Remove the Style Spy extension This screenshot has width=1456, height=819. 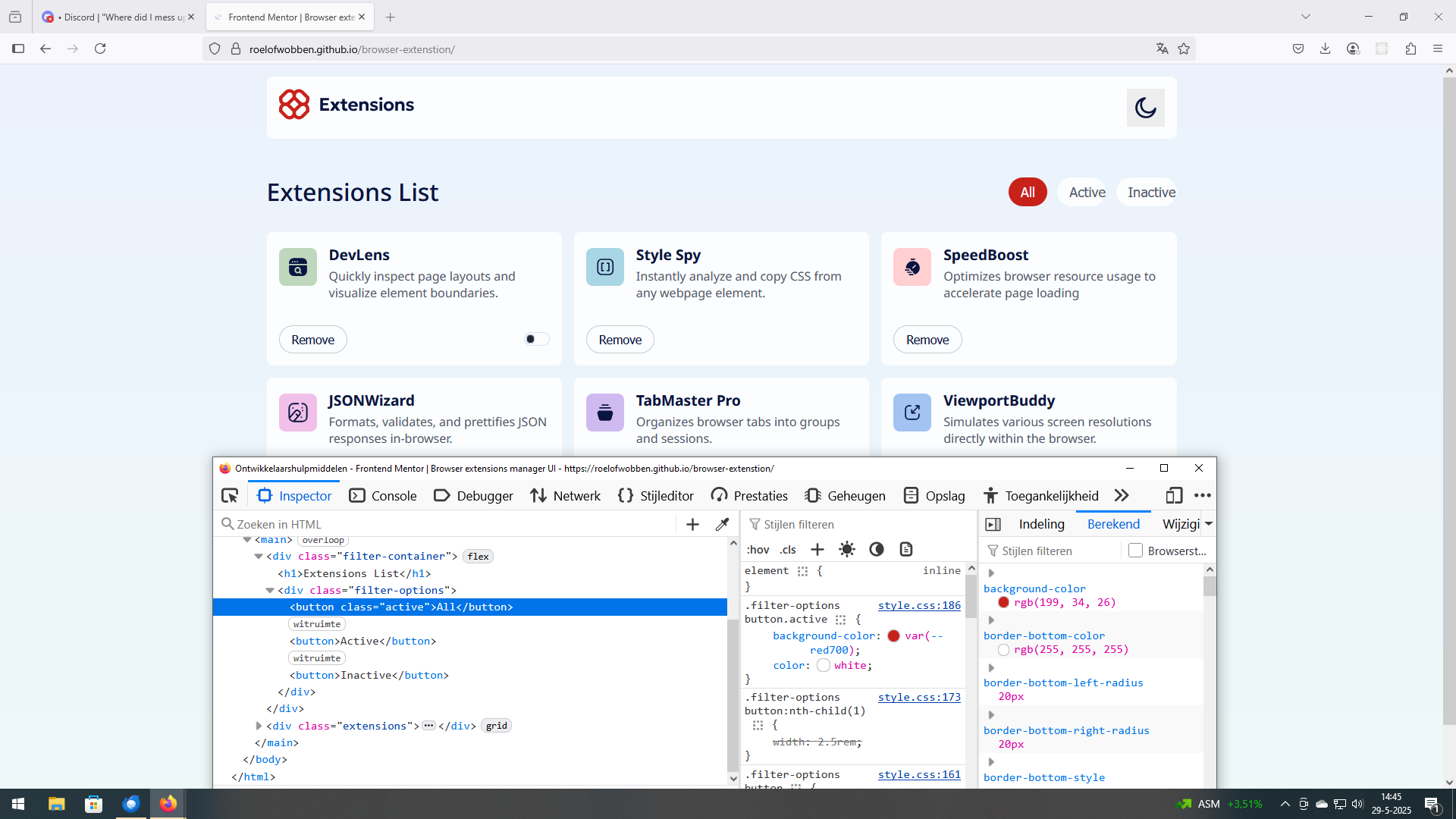[620, 340]
